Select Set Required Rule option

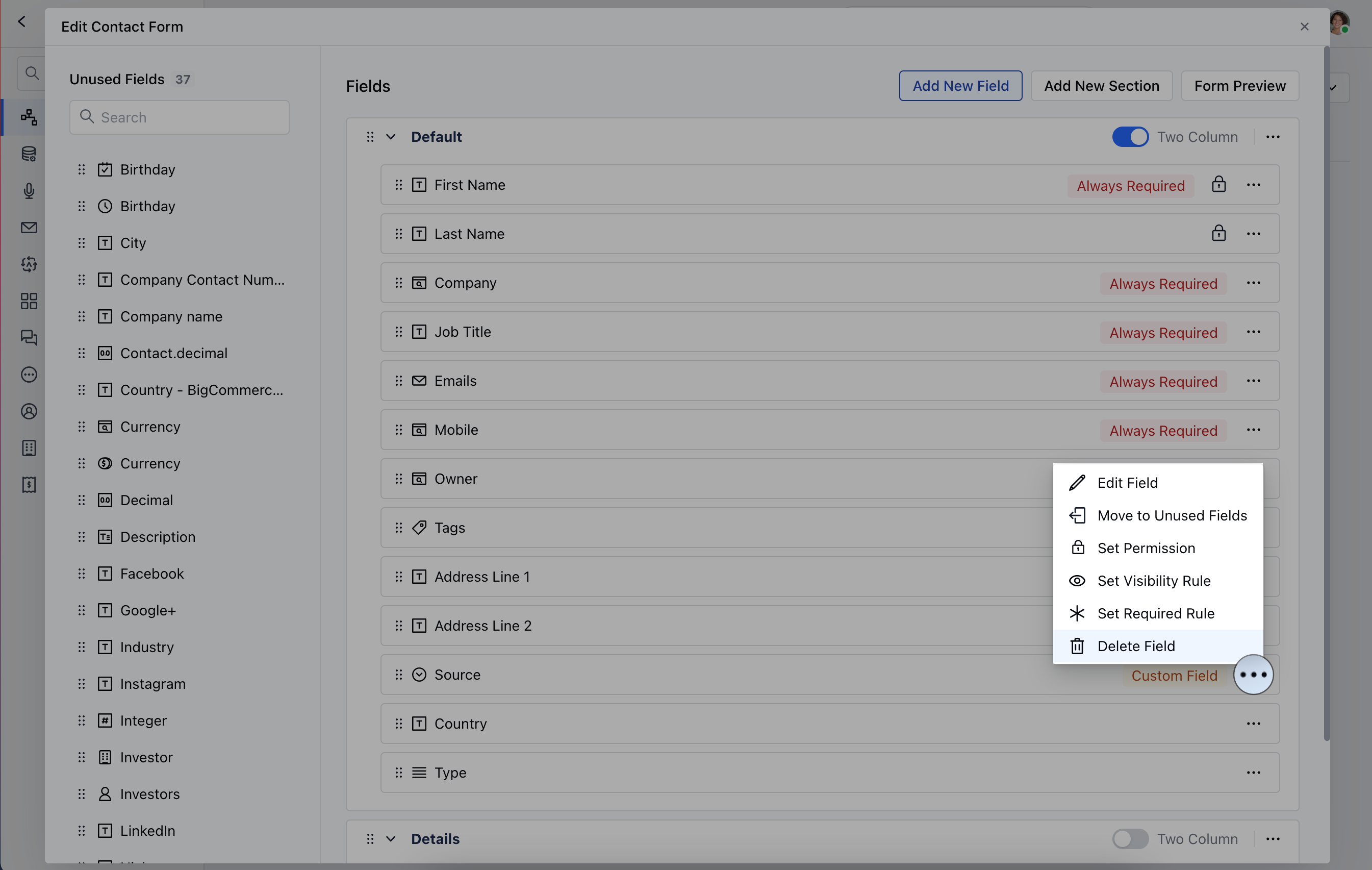point(1157,613)
